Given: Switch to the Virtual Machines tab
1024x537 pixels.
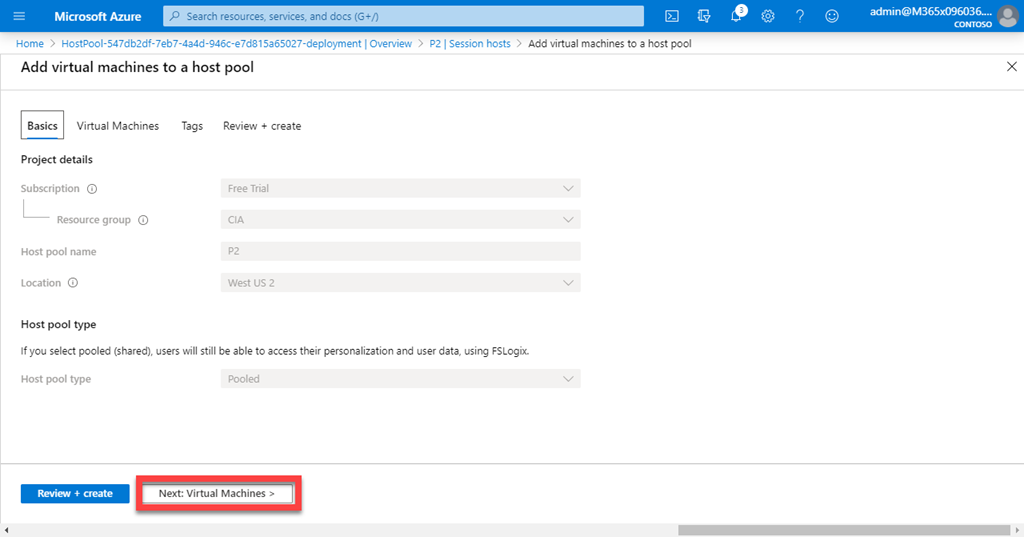Looking at the screenshot, I should point(118,126).
